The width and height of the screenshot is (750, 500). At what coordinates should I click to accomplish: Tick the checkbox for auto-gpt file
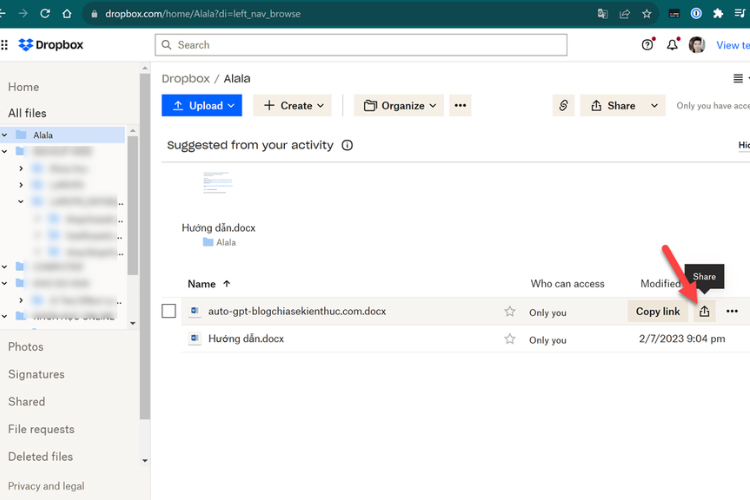pyautogui.click(x=169, y=311)
